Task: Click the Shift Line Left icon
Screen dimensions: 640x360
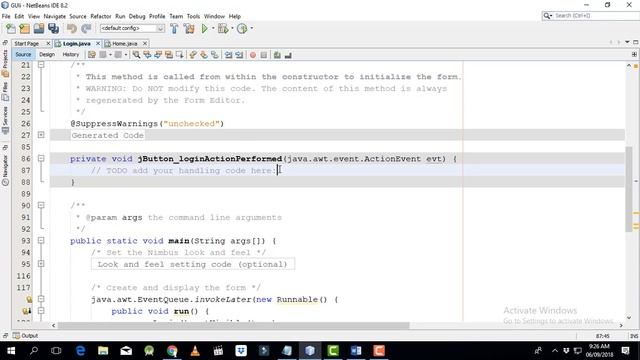Action: point(229,55)
